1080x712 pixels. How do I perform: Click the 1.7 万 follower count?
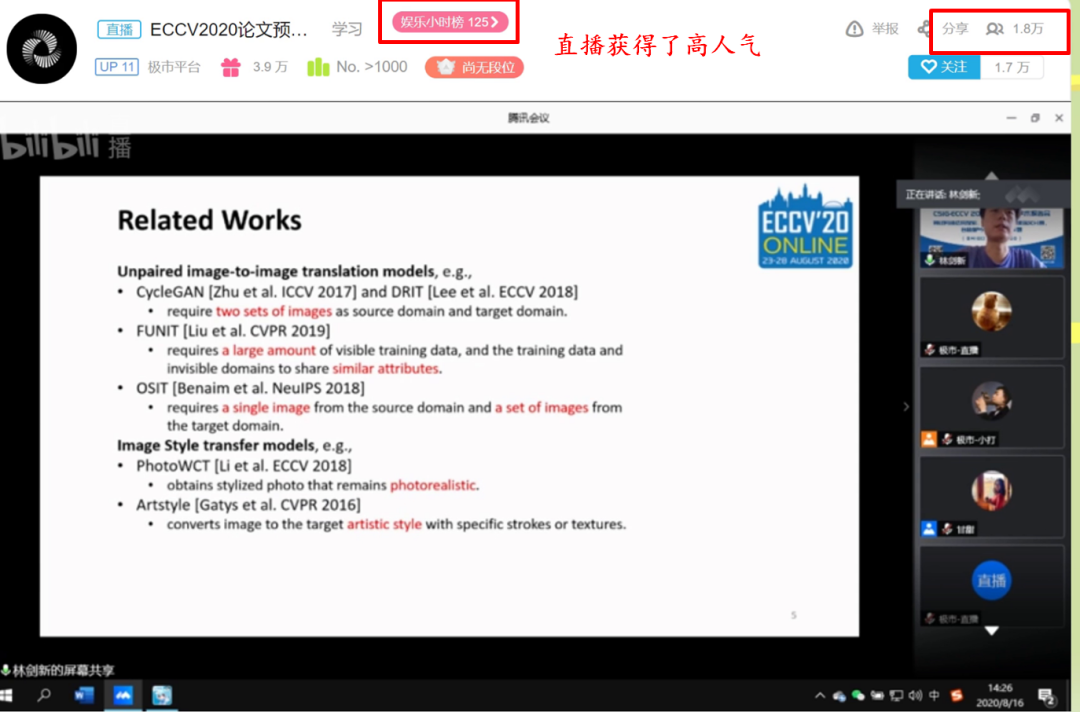pos(1012,67)
